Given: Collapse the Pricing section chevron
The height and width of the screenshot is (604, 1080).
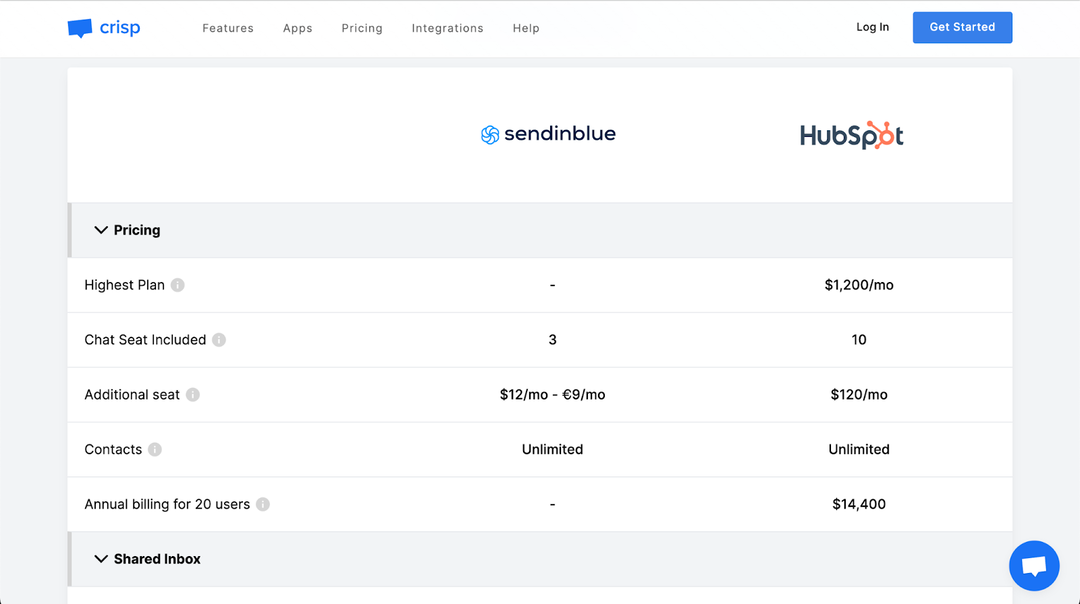Looking at the screenshot, I should pos(101,230).
